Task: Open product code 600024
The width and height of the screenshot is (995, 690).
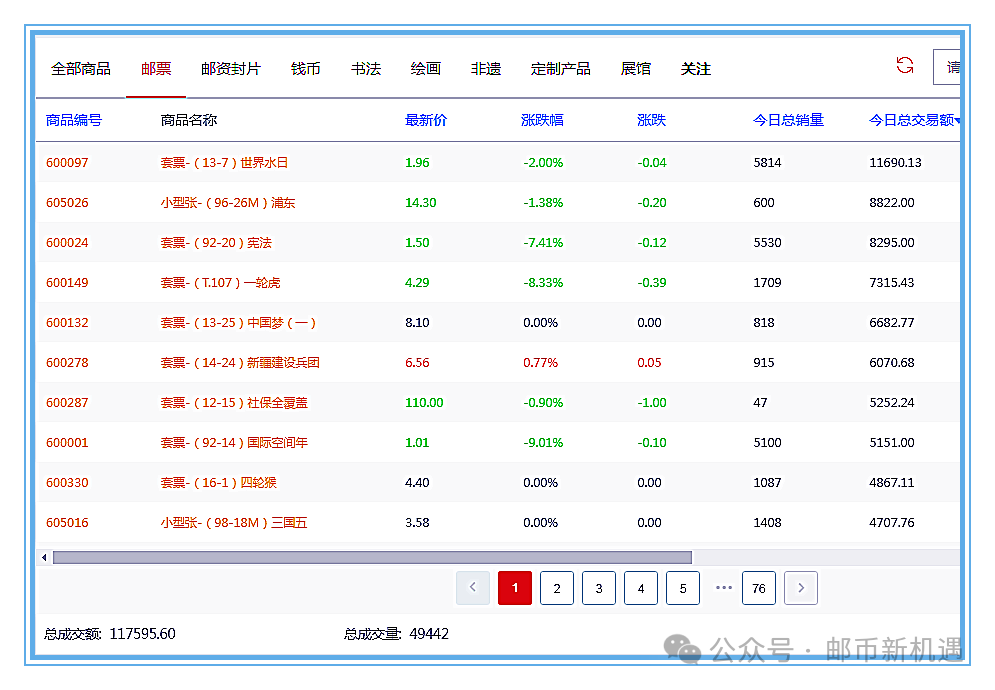Action: pos(67,242)
